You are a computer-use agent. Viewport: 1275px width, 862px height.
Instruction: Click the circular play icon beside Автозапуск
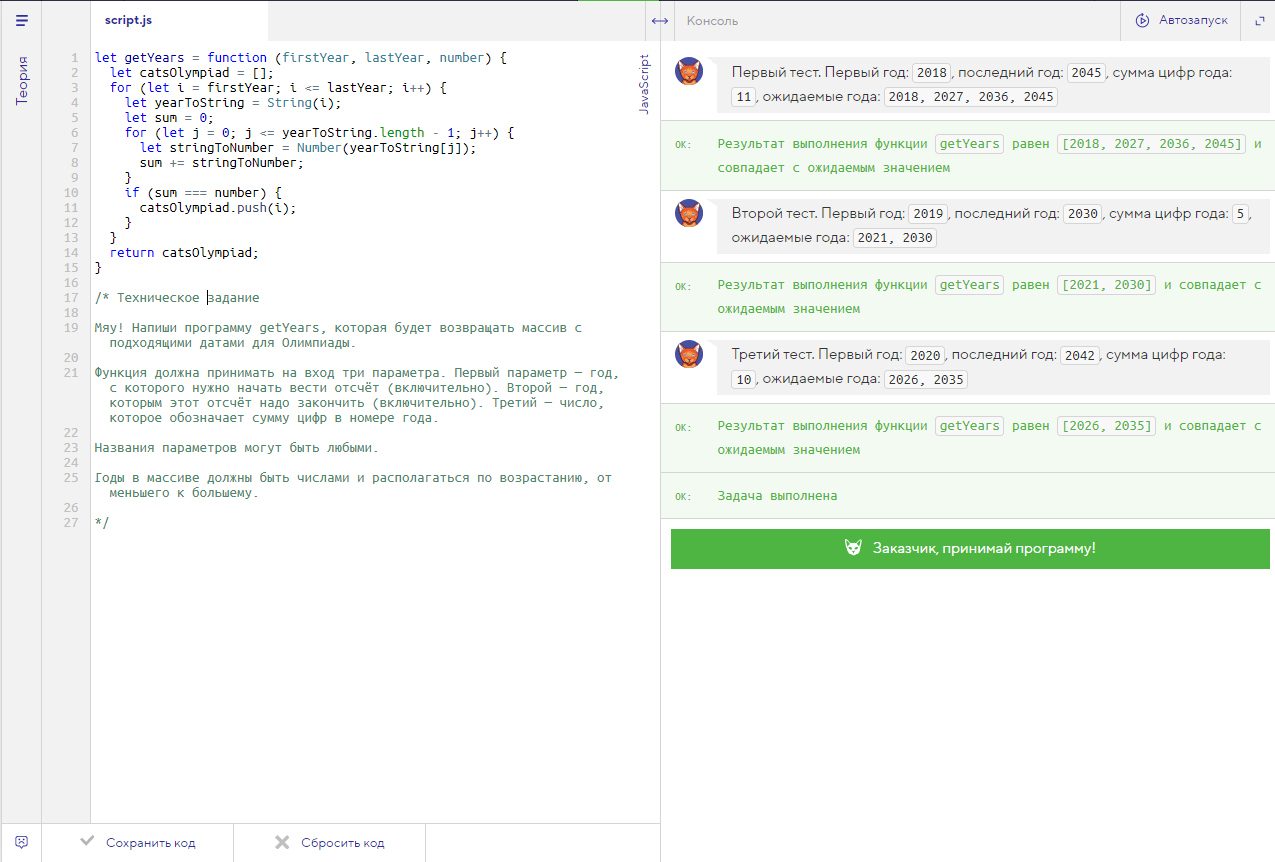(x=1142, y=21)
